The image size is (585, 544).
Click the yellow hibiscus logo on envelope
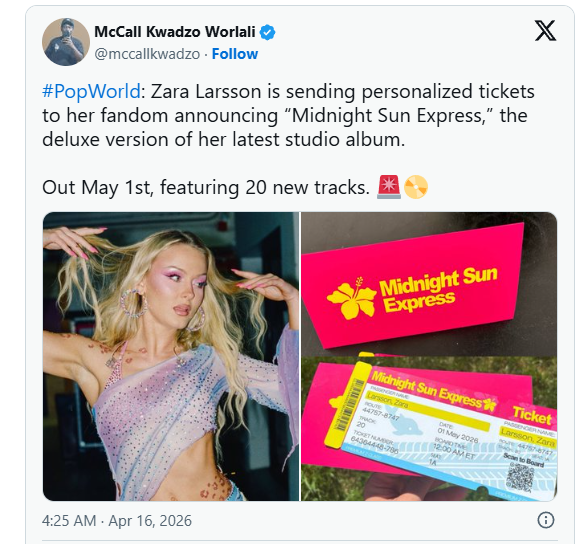point(351,298)
